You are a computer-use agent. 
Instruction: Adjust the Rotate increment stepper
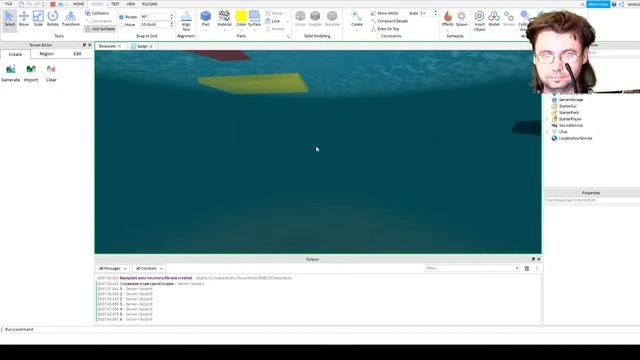[x=171, y=17]
